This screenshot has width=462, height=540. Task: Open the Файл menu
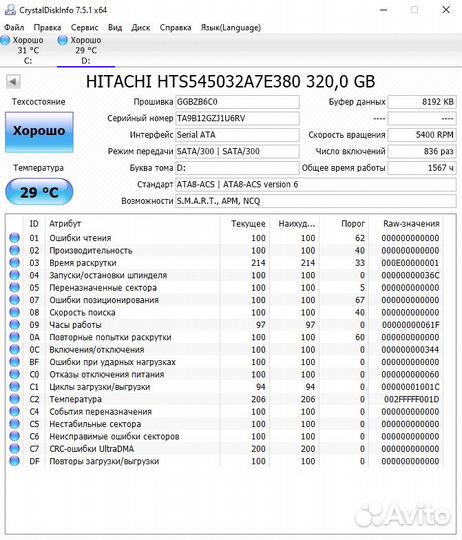click(14, 28)
